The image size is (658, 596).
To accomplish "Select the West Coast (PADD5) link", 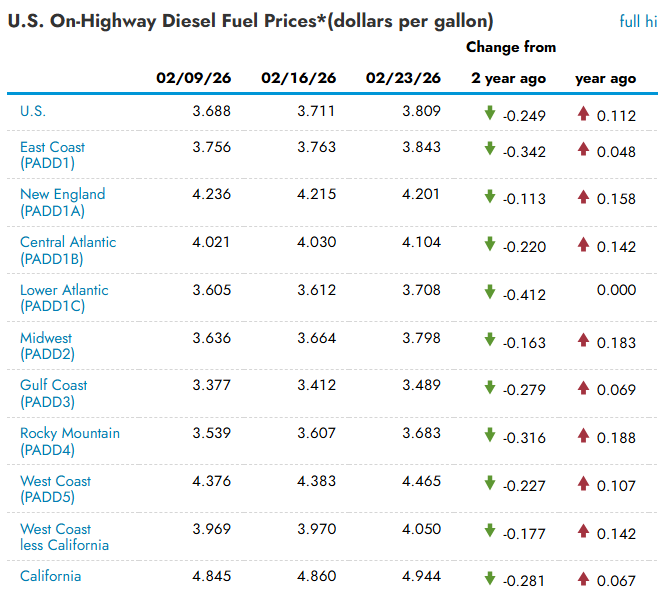I will point(55,489).
